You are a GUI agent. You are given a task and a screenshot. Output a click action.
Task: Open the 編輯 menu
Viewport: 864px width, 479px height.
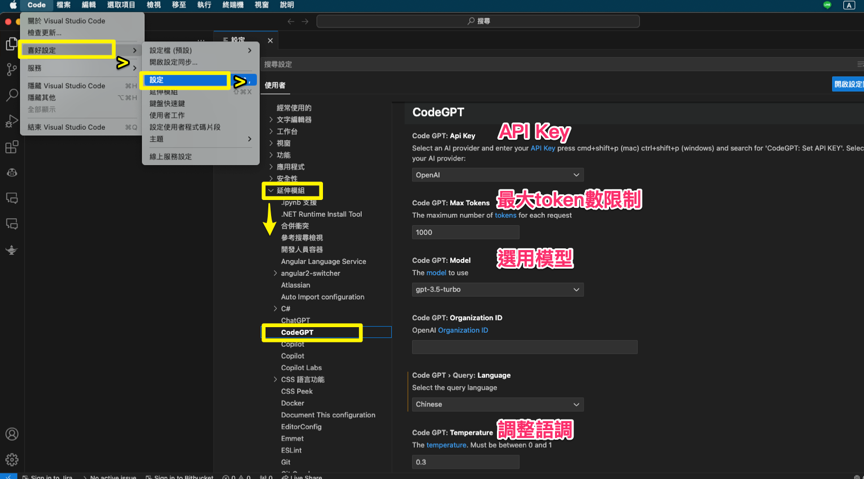[89, 5]
